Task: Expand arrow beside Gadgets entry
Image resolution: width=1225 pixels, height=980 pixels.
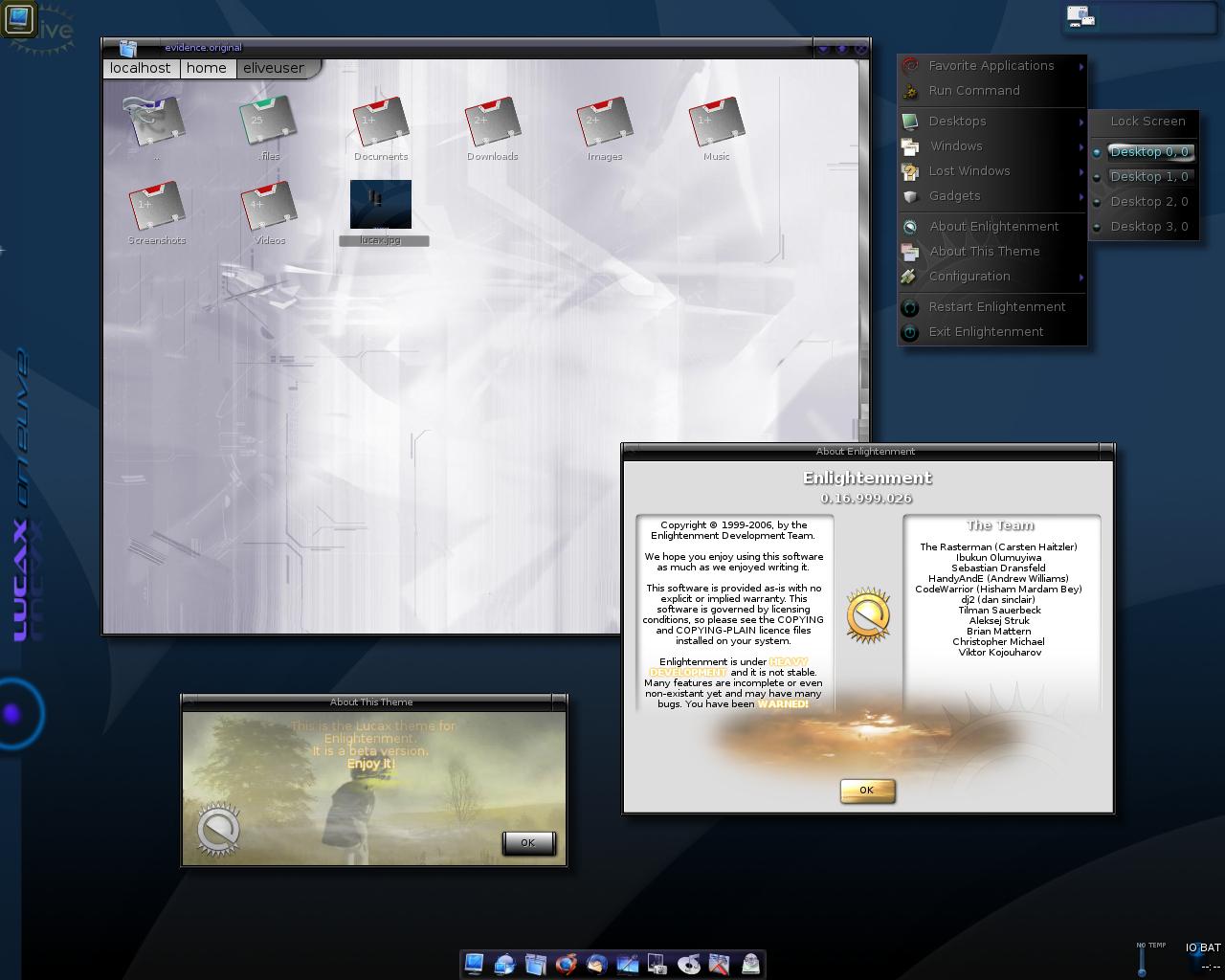Action: coord(1081,196)
